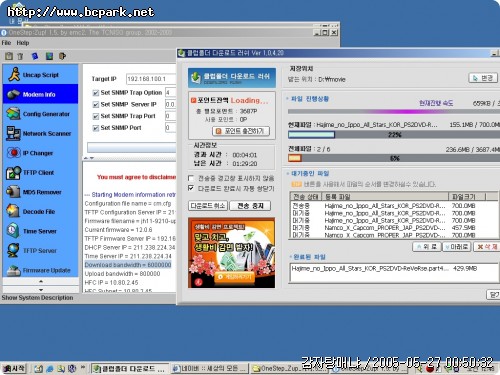
Task: Open Internet Explorer from the quick launch bar
Action: point(50,369)
